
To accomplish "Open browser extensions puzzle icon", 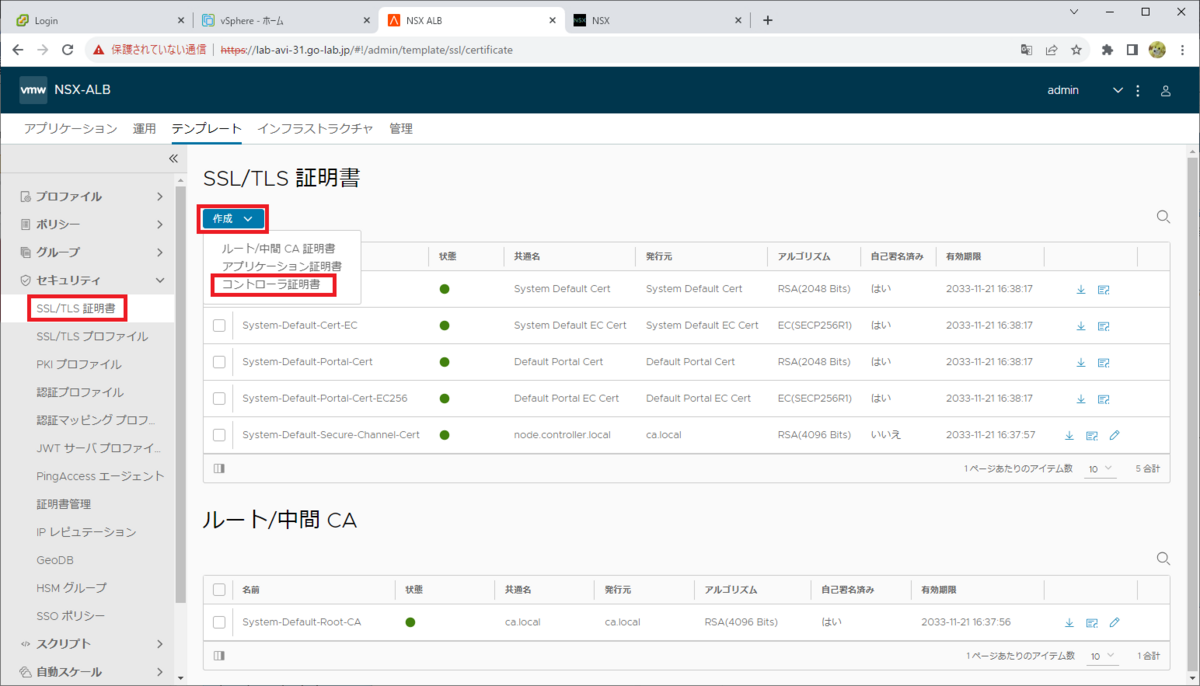I will tap(1107, 49).
